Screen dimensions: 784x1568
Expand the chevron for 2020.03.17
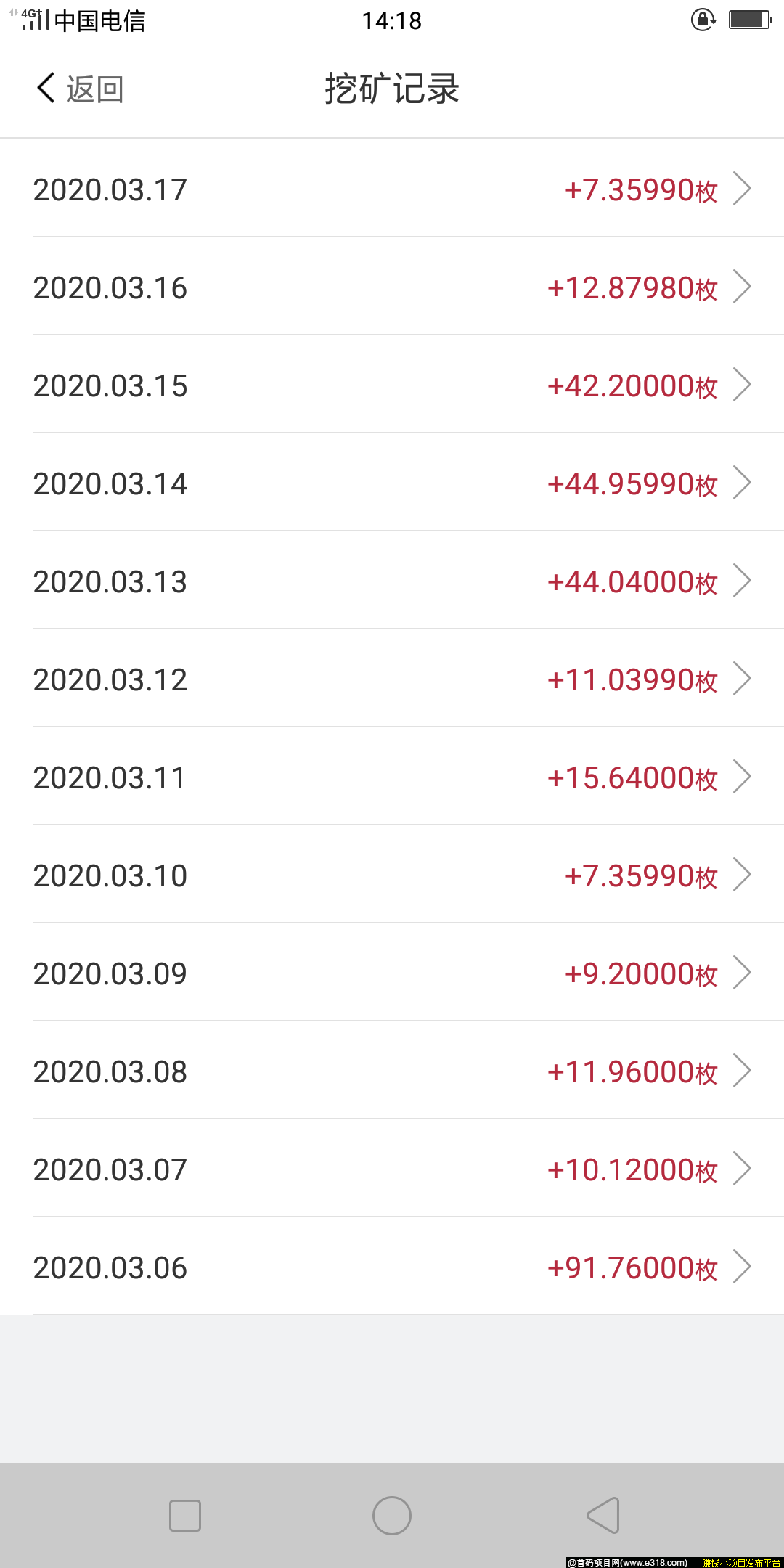pyautogui.click(x=741, y=189)
